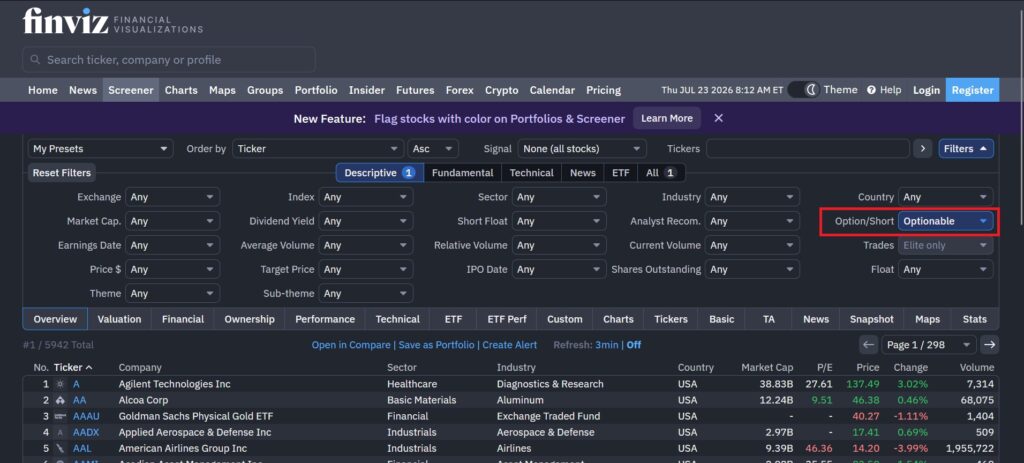The image size is (1024, 463).
Task: Select the Valuation view tab
Action: click(120, 319)
